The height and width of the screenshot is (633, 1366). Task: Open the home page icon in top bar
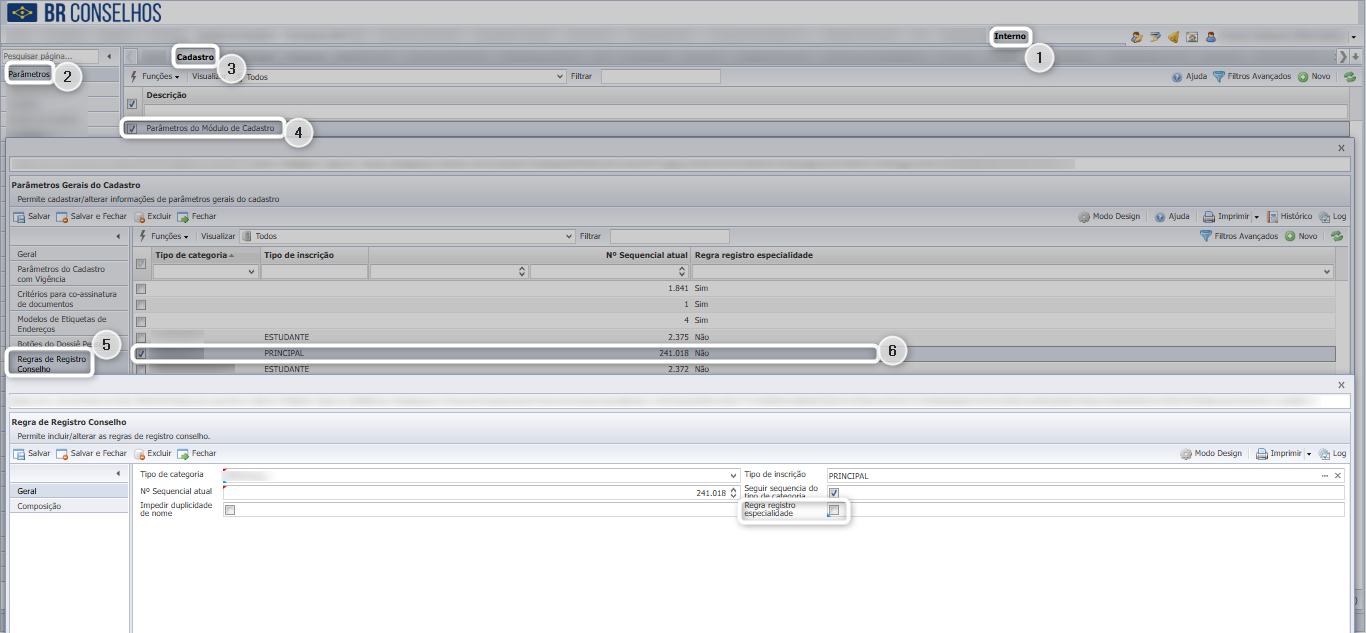(x=1192, y=37)
